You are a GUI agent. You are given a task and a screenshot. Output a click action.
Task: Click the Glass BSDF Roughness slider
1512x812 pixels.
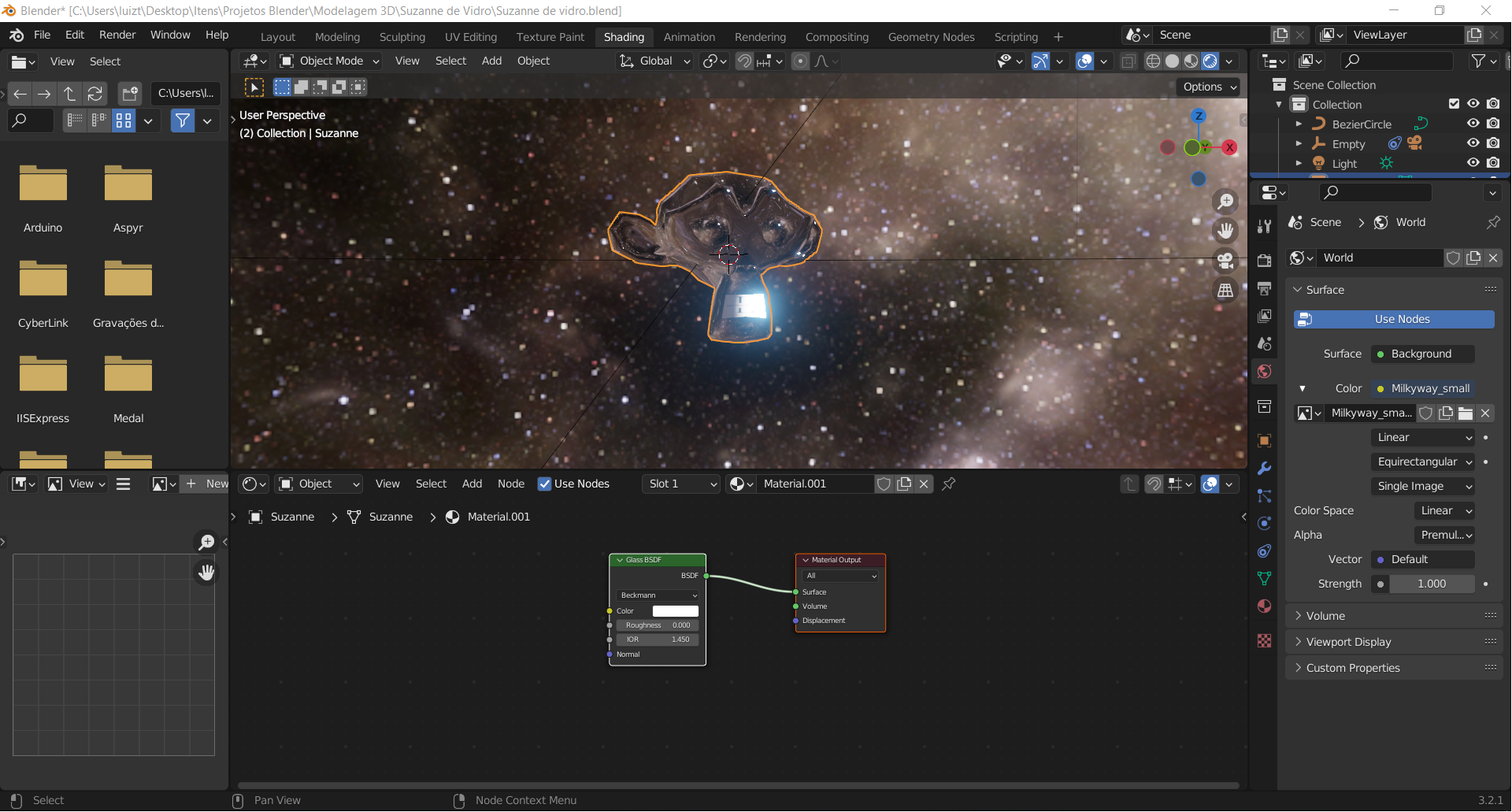(658, 625)
